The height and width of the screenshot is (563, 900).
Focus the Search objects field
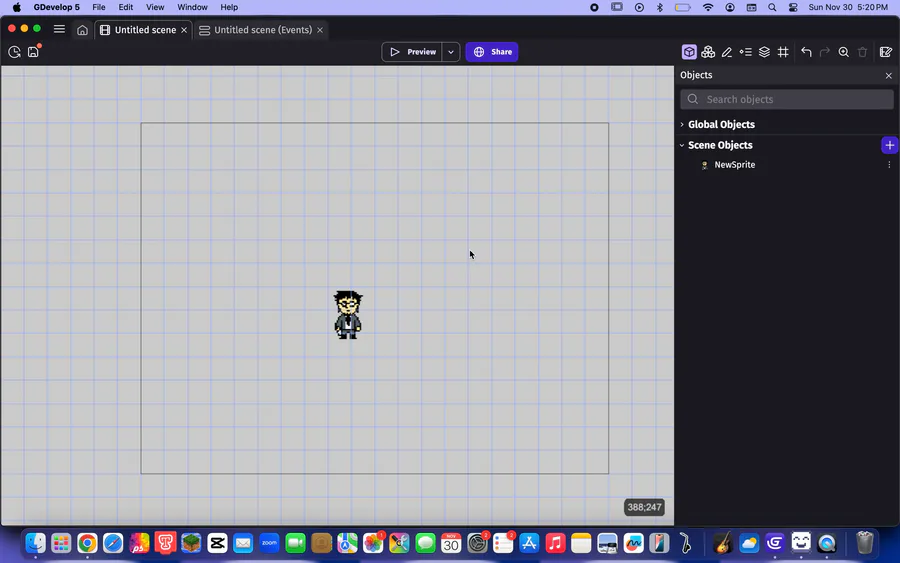[x=787, y=99]
